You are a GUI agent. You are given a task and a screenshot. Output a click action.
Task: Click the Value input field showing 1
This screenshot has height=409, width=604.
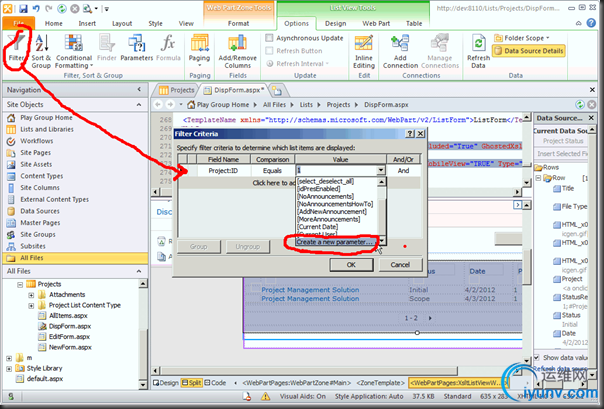[x=336, y=170]
